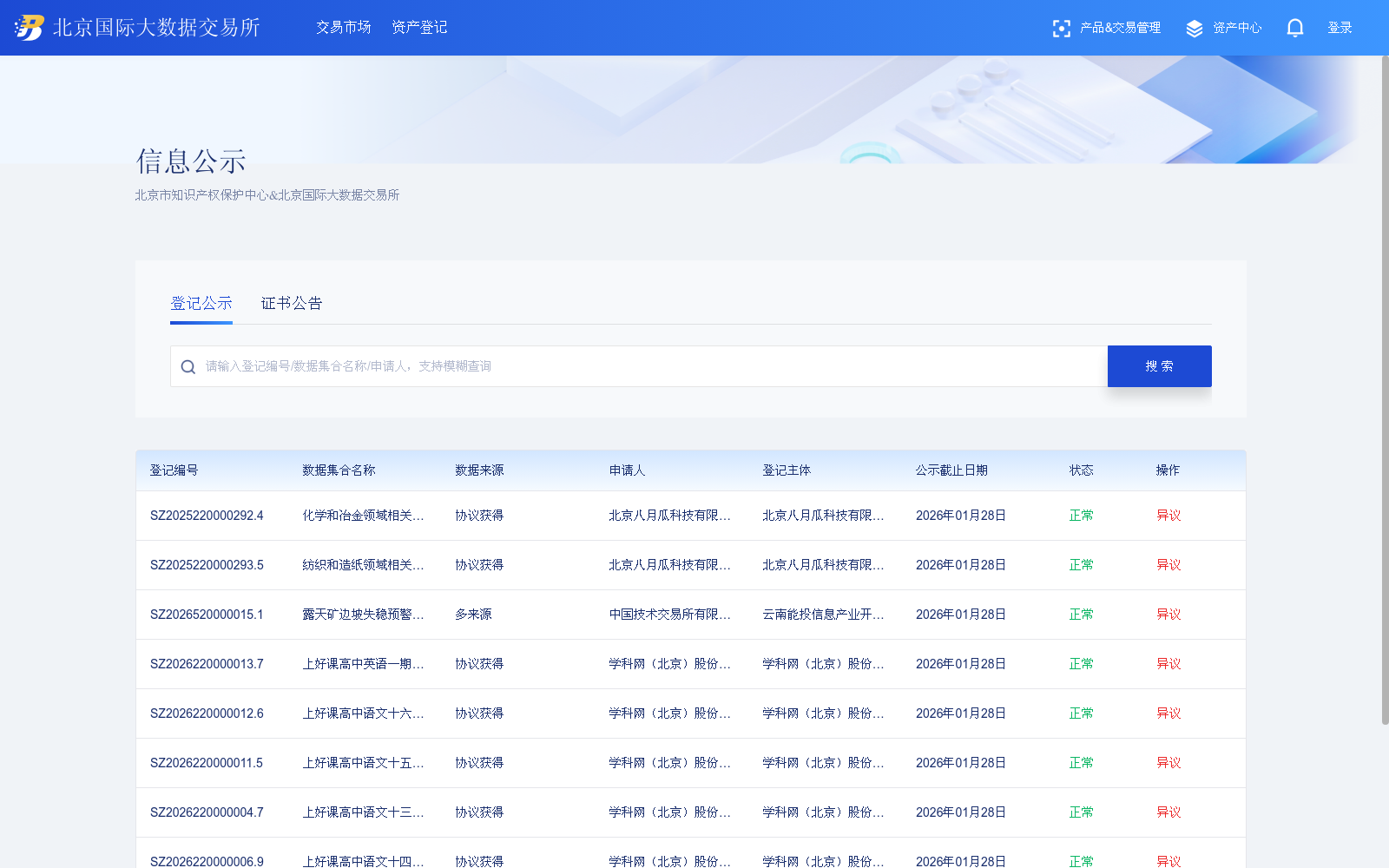The width and height of the screenshot is (1389, 868).
Task: Open registration number SZ2026220000011.5
Action: (207, 763)
